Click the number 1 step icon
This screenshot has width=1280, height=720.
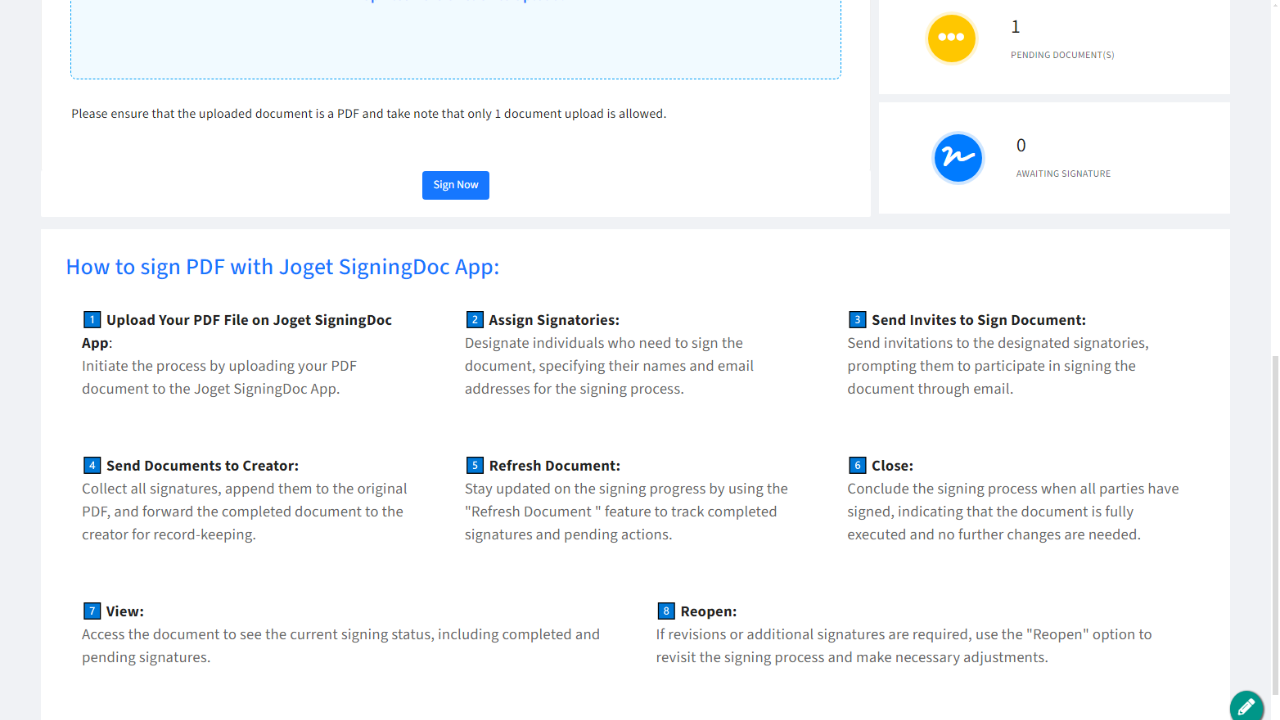pos(92,320)
